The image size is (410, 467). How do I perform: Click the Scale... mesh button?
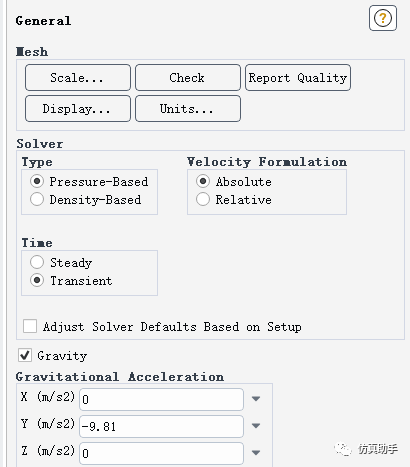point(78,78)
